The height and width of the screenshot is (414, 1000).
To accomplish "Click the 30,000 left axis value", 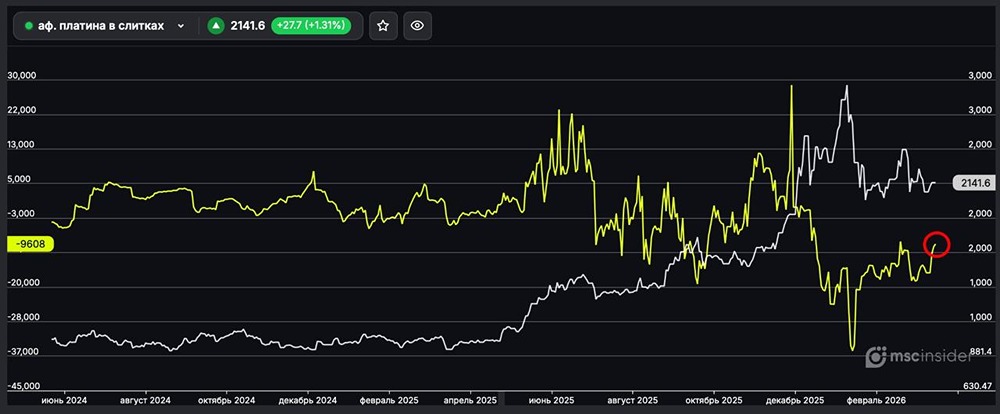I will (x=21, y=76).
